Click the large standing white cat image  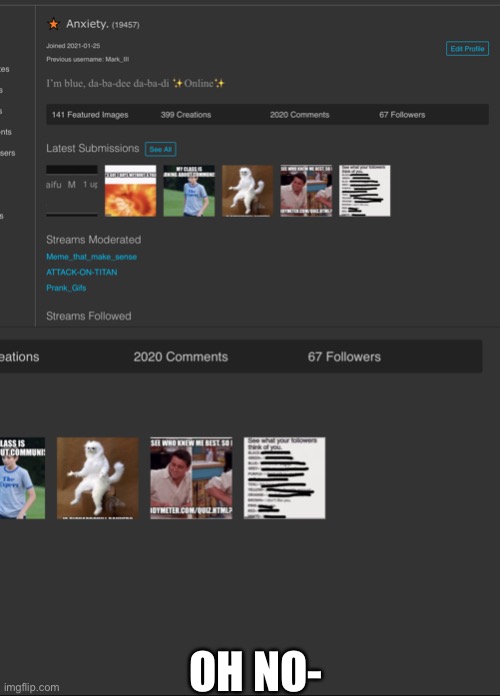[x=98, y=478]
